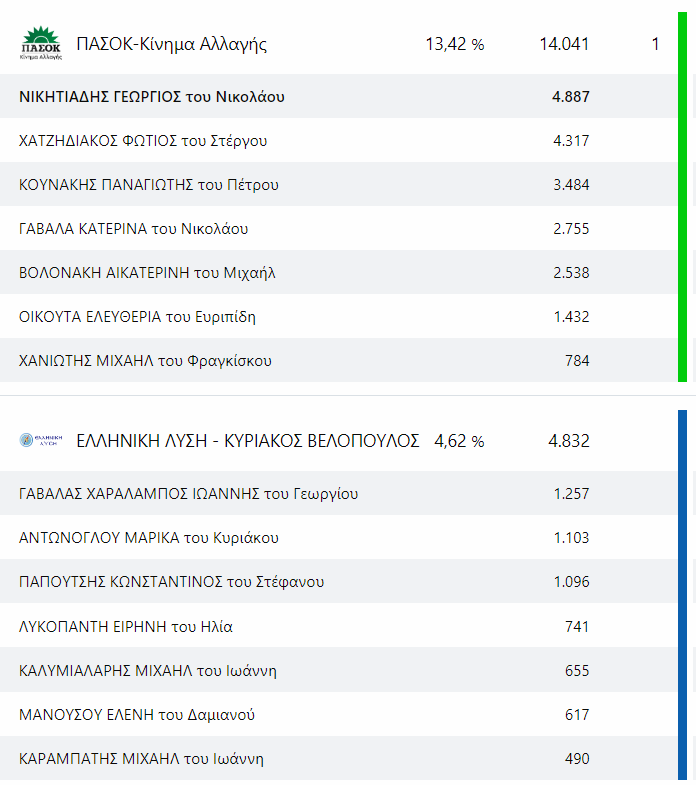The height and width of the screenshot is (785, 696).
Task: Select candidate ΚΑΡΑΜΠΑΤΗΣ ΜΙΧΑΗΛ του Ιωάννη
Action: (x=141, y=759)
